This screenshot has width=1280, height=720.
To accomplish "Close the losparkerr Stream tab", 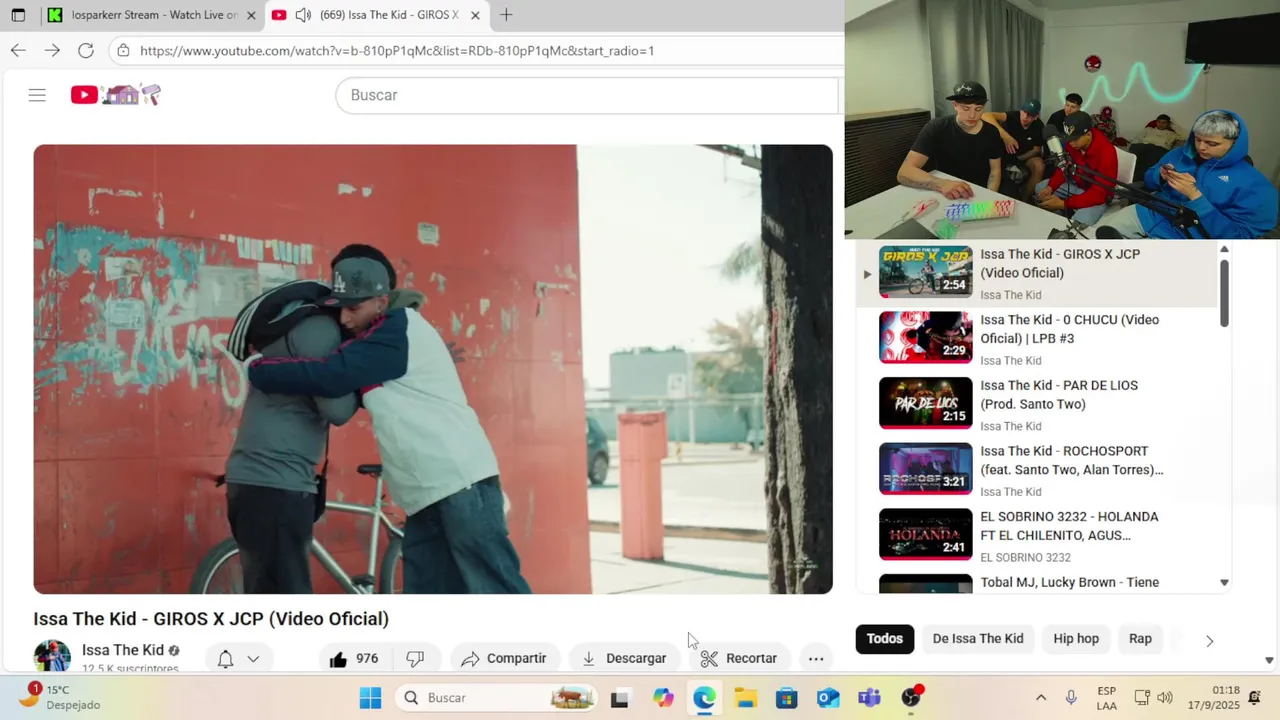I will (x=251, y=15).
